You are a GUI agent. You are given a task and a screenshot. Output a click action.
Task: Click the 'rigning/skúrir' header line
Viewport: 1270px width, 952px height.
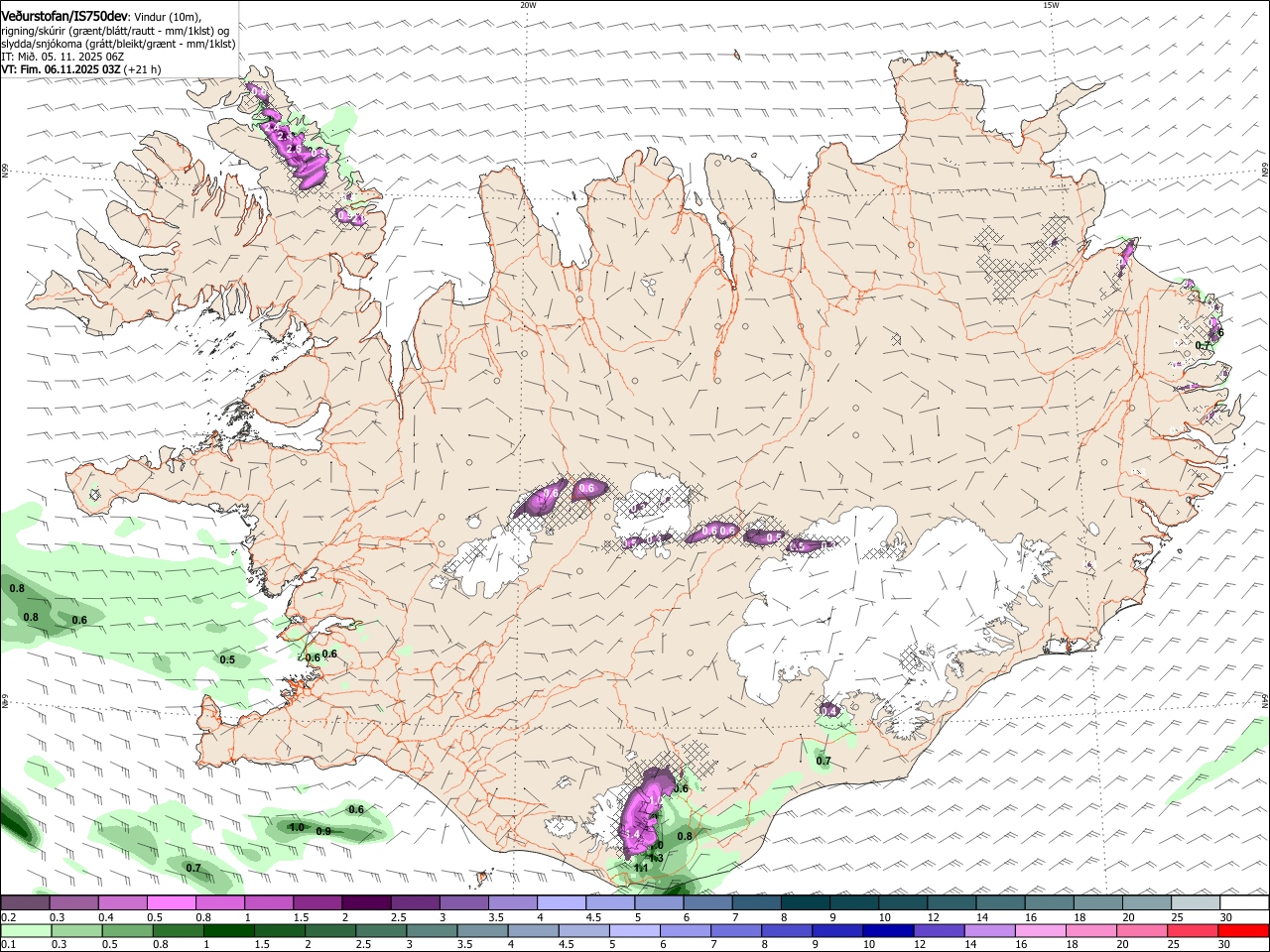[117, 31]
